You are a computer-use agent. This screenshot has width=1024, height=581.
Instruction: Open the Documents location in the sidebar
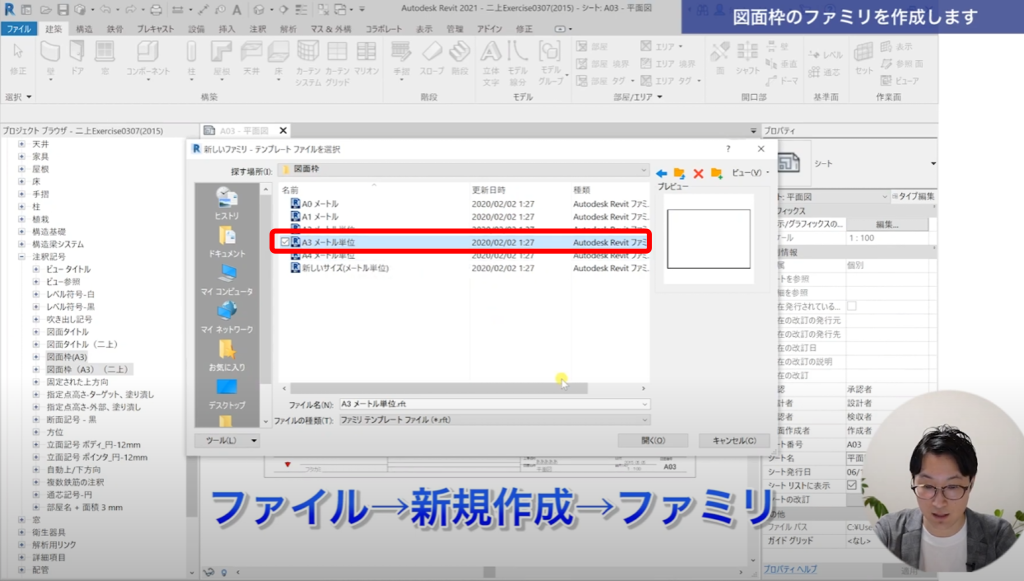tap(227, 239)
